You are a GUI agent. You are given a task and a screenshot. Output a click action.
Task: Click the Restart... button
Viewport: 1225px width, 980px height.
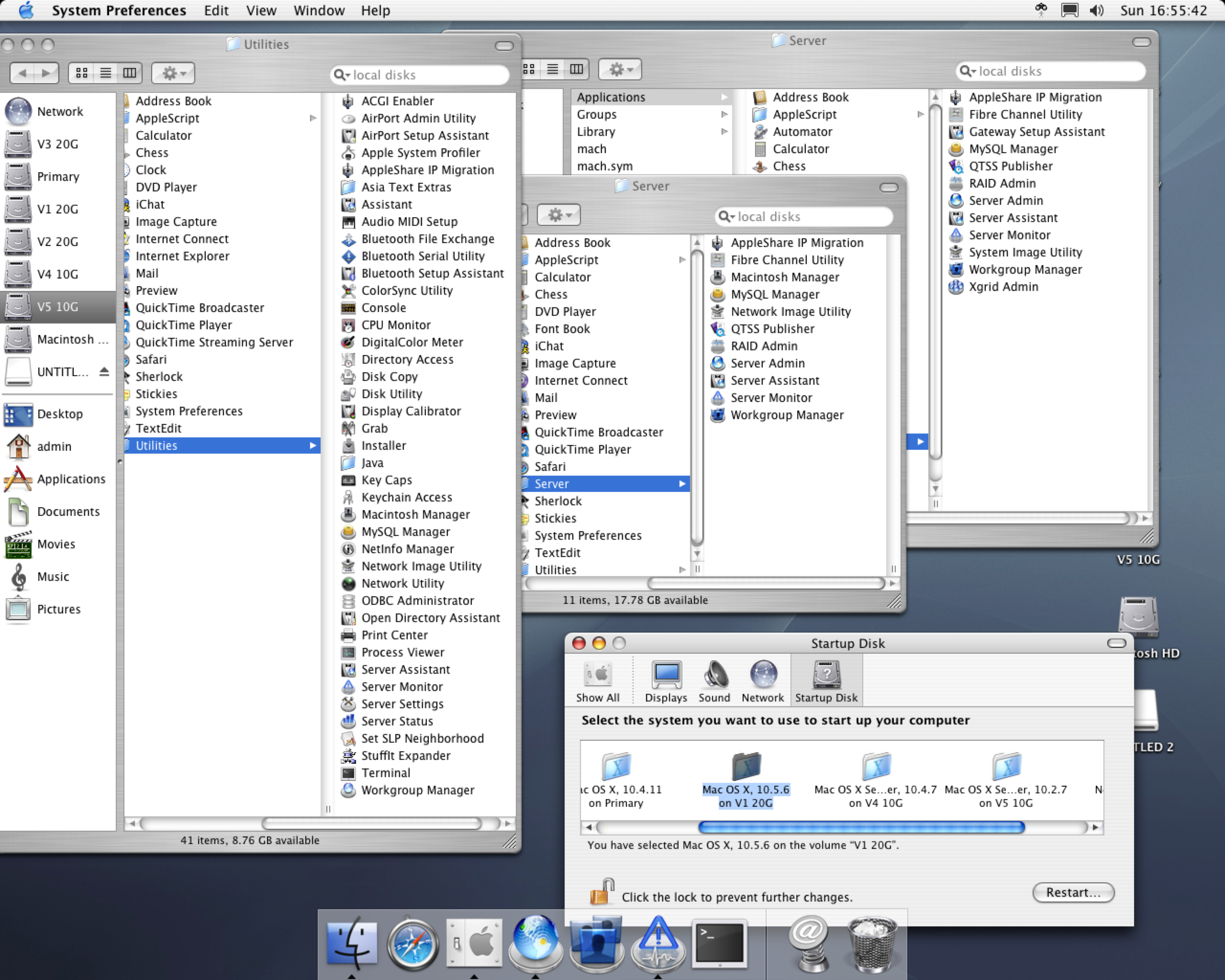[x=1073, y=892]
